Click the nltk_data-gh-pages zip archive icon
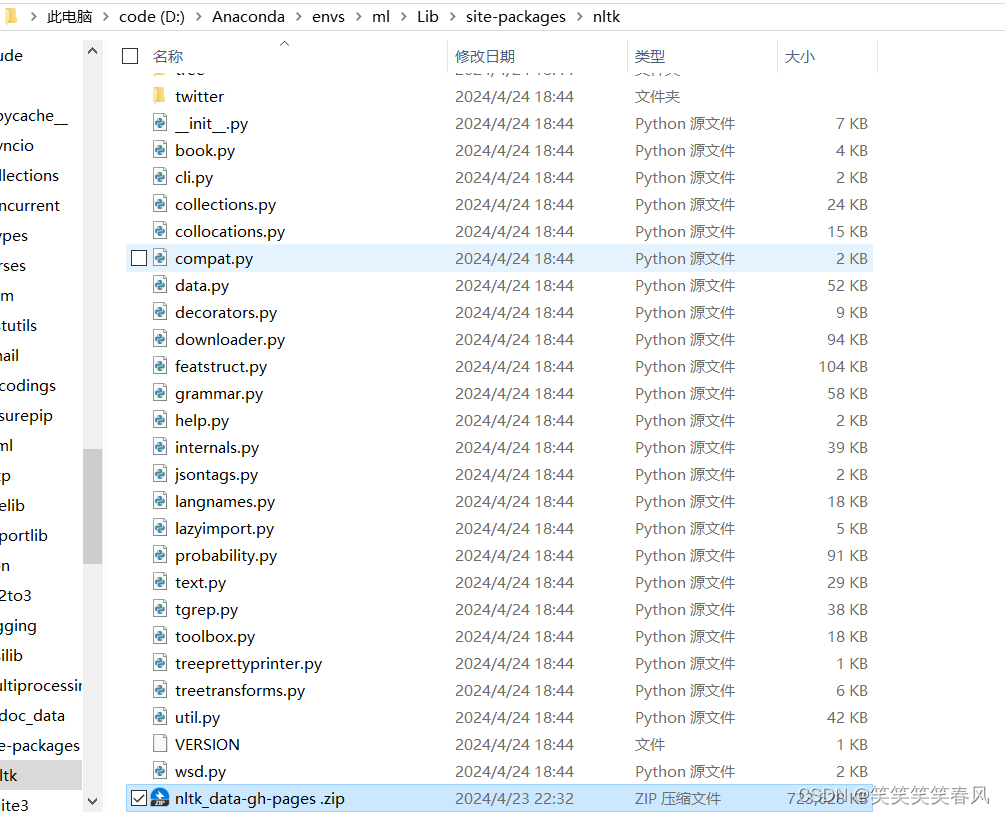The height and width of the screenshot is (814, 1005). click(x=160, y=797)
